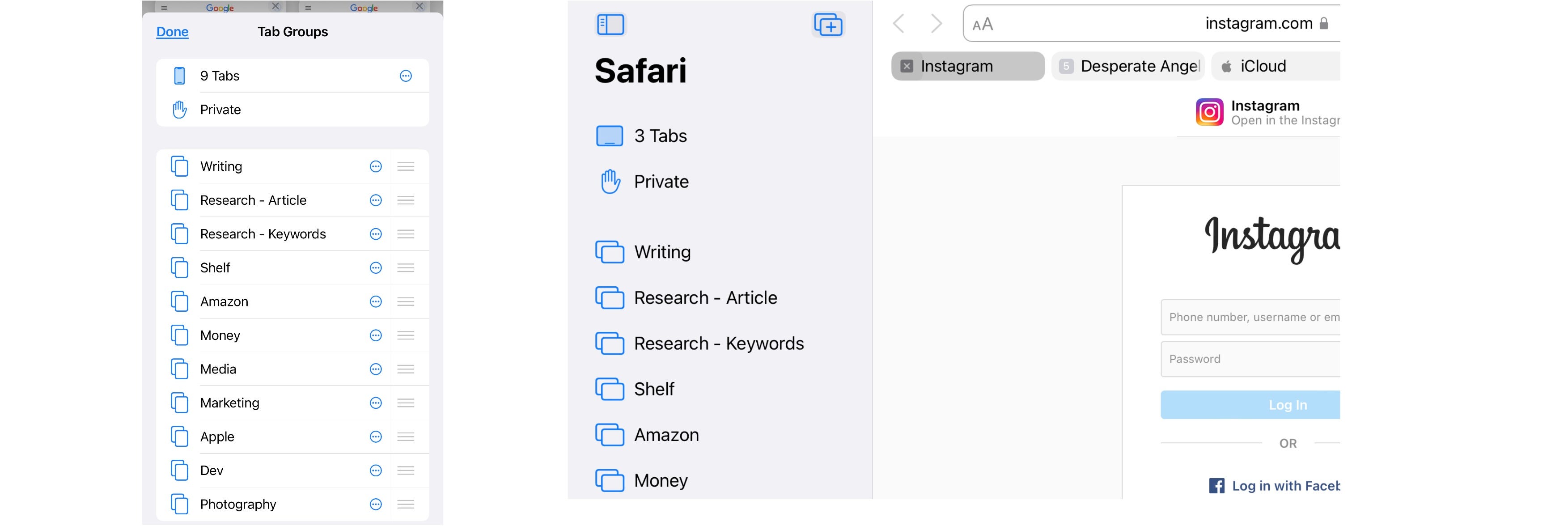Tap the lock icon beside instagram.com
The height and width of the screenshot is (530, 1568).
(x=1325, y=23)
